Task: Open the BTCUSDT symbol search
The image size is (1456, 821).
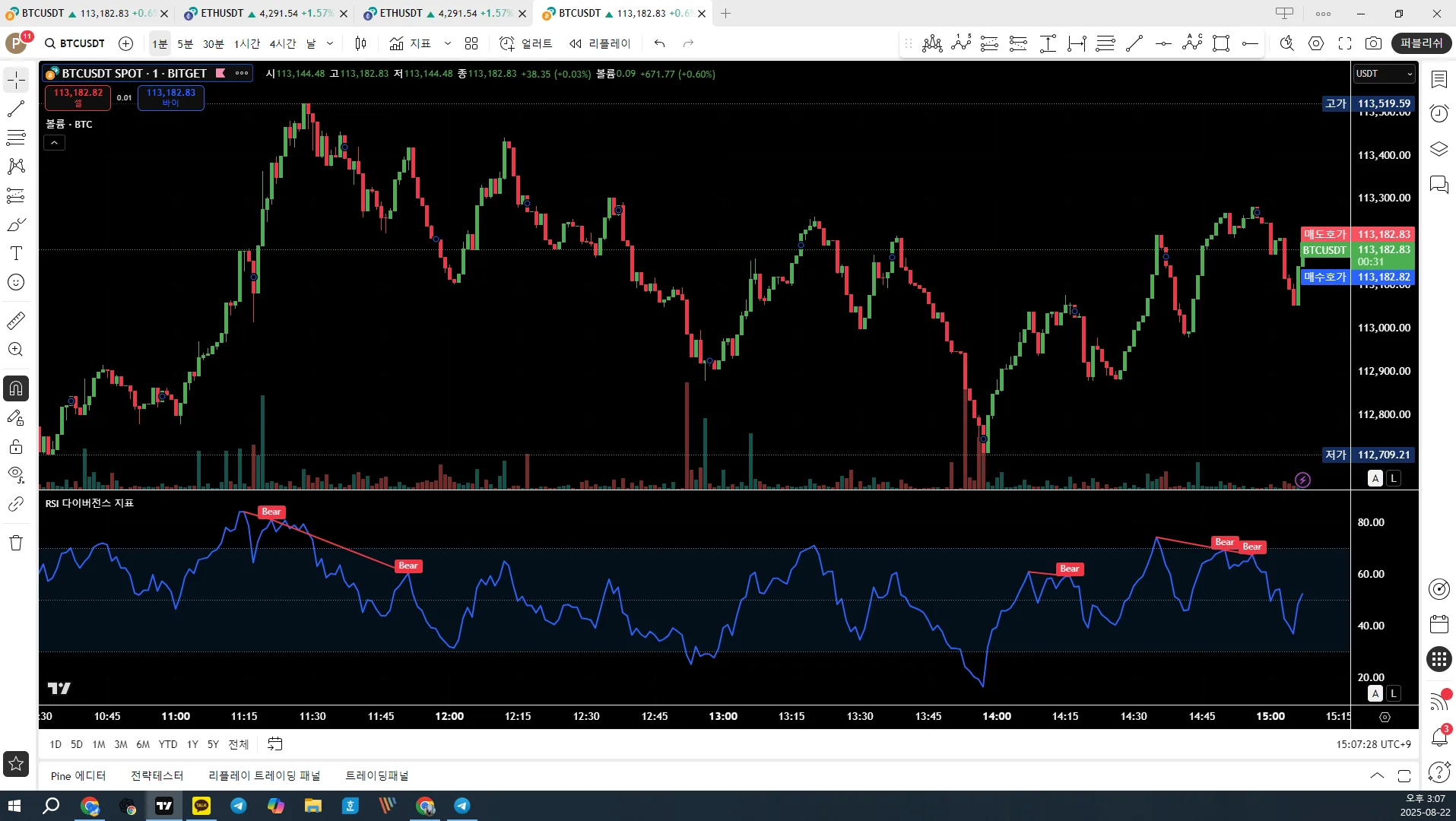Action: click(x=75, y=43)
